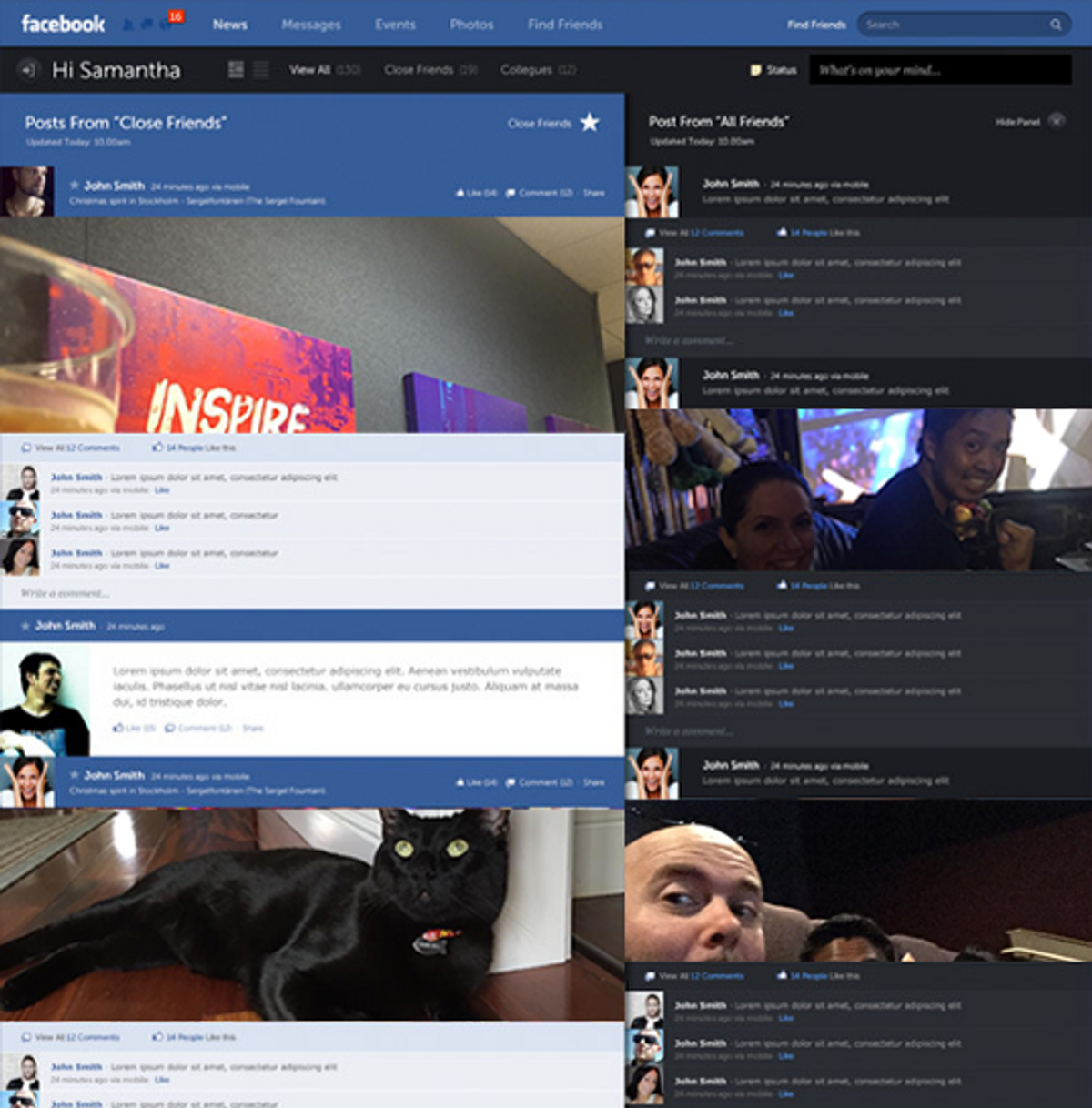Viewport: 1092px width, 1108px height.
Task: Click the round arrow icon beside Hi Samantha
Action: (x=28, y=69)
